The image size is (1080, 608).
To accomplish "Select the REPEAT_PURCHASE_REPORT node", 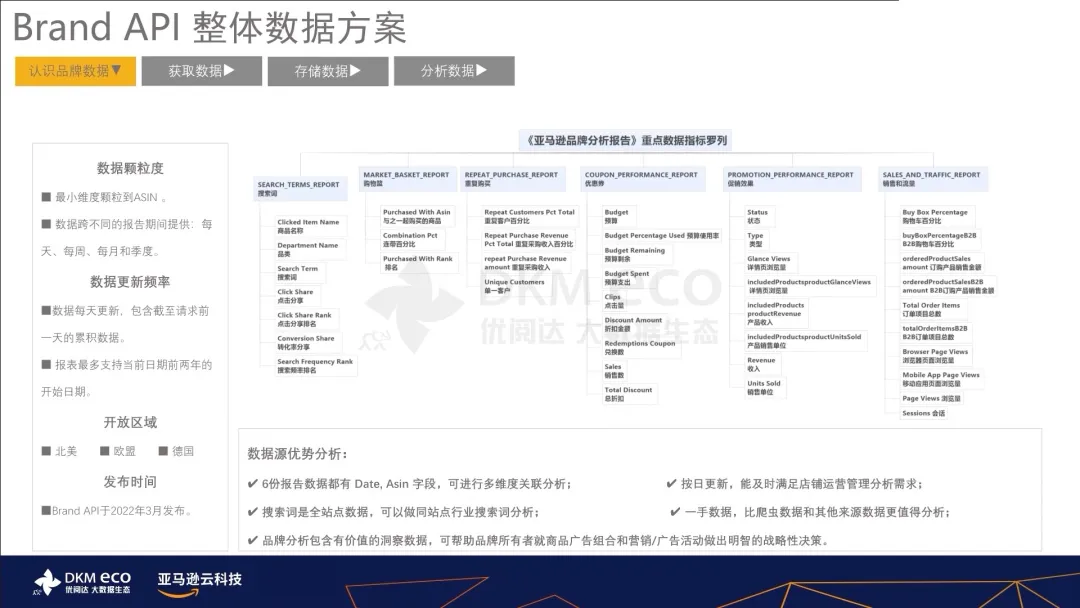I will pos(512,179).
